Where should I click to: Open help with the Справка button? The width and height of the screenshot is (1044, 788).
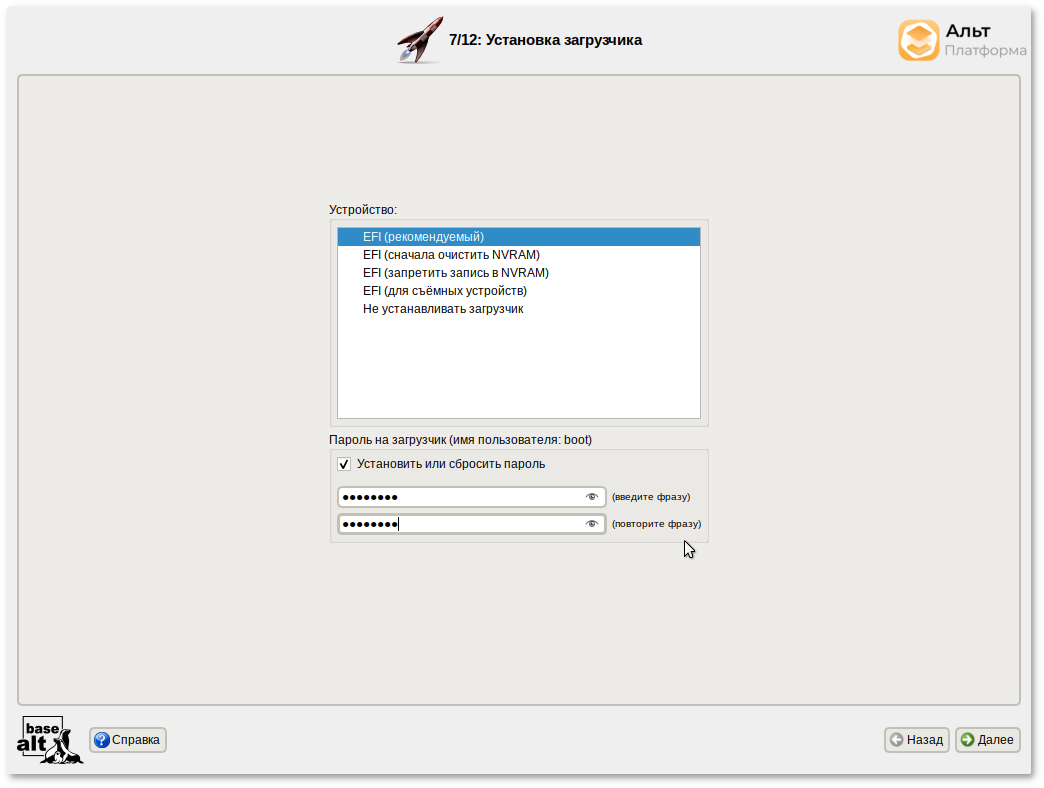[x=128, y=740]
